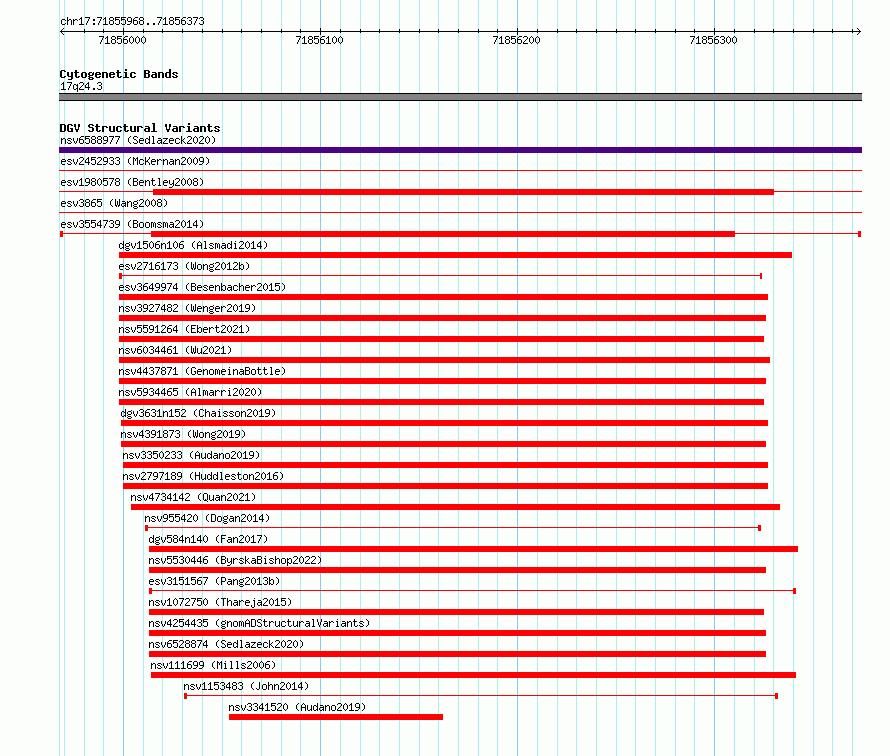Click the nsv3350233 (Audano2019) label
The width and height of the screenshot is (890, 756).
(191, 455)
